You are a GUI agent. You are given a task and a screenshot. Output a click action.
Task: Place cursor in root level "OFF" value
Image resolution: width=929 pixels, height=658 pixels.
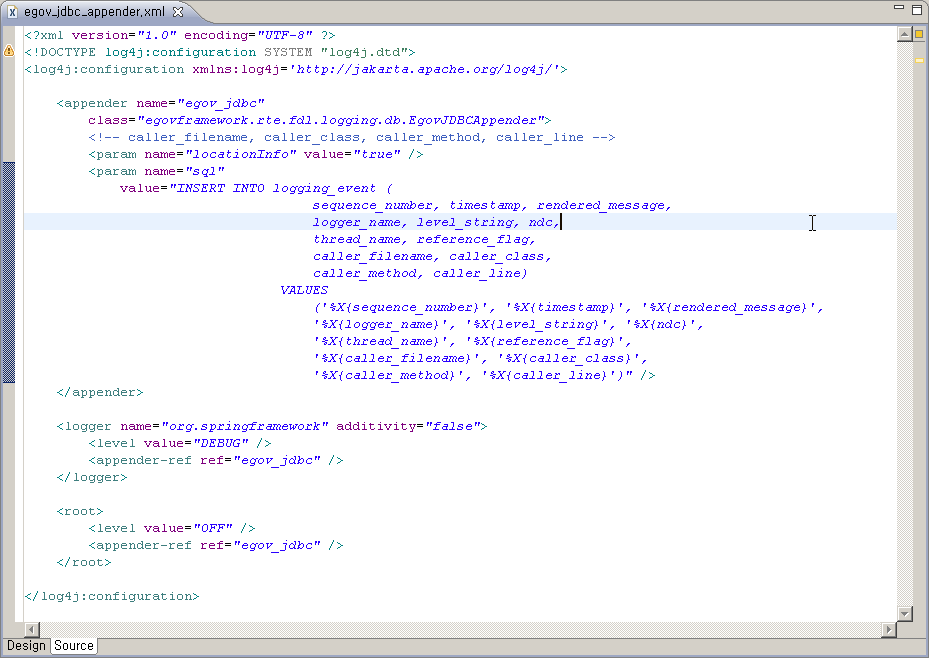coord(217,528)
